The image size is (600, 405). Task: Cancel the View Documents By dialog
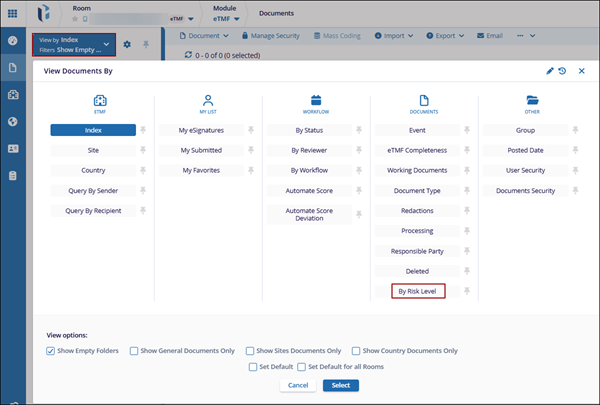297,385
